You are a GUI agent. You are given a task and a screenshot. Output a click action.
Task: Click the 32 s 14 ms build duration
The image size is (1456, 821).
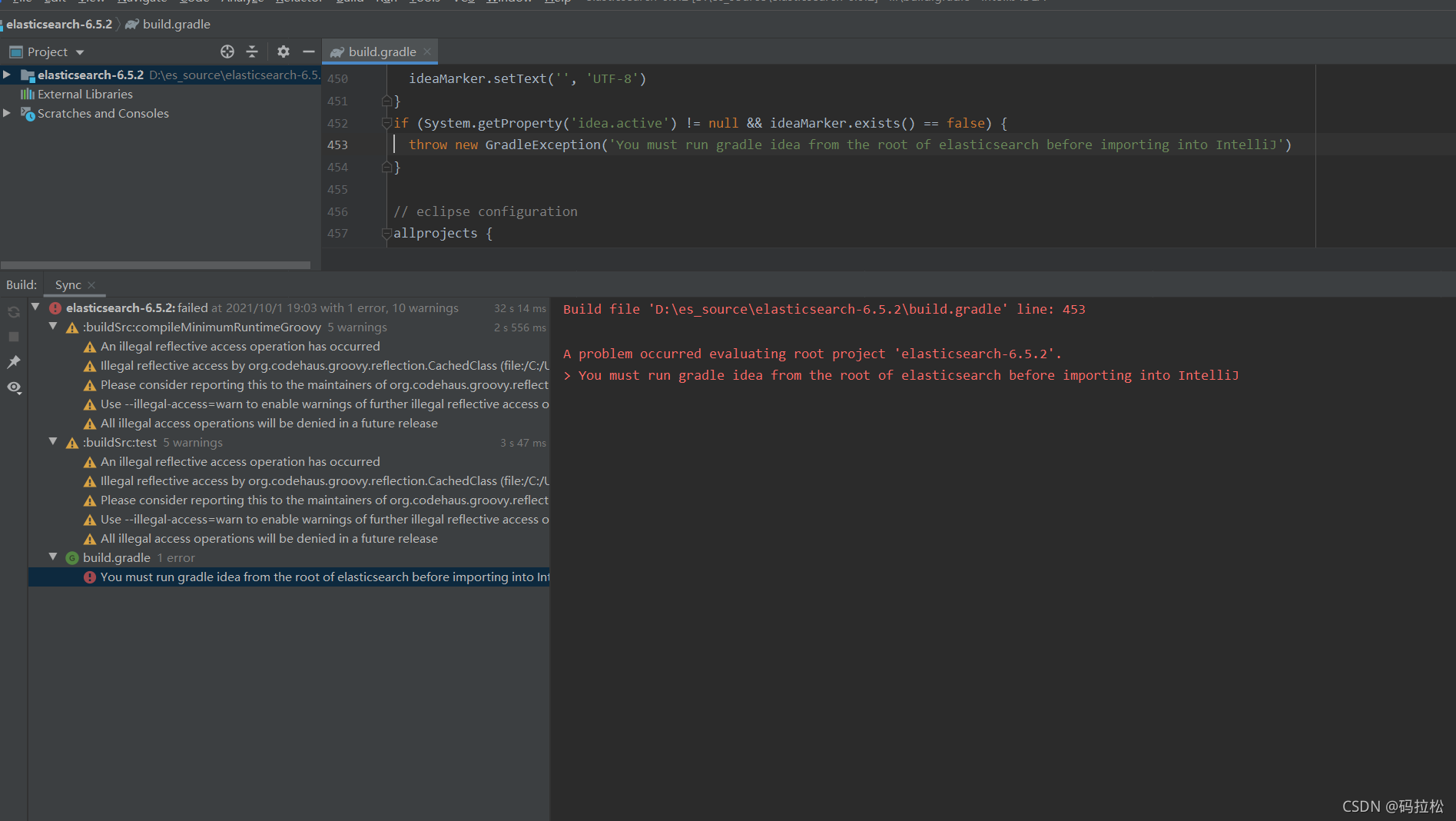pyautogui.click(x=520, y=308)
